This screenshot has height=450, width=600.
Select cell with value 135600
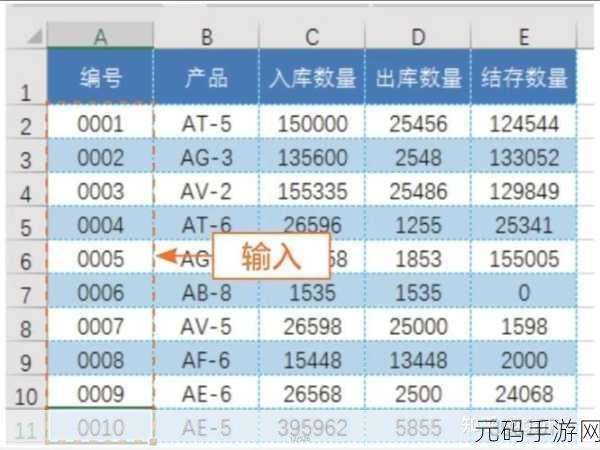tap(312, 155)
